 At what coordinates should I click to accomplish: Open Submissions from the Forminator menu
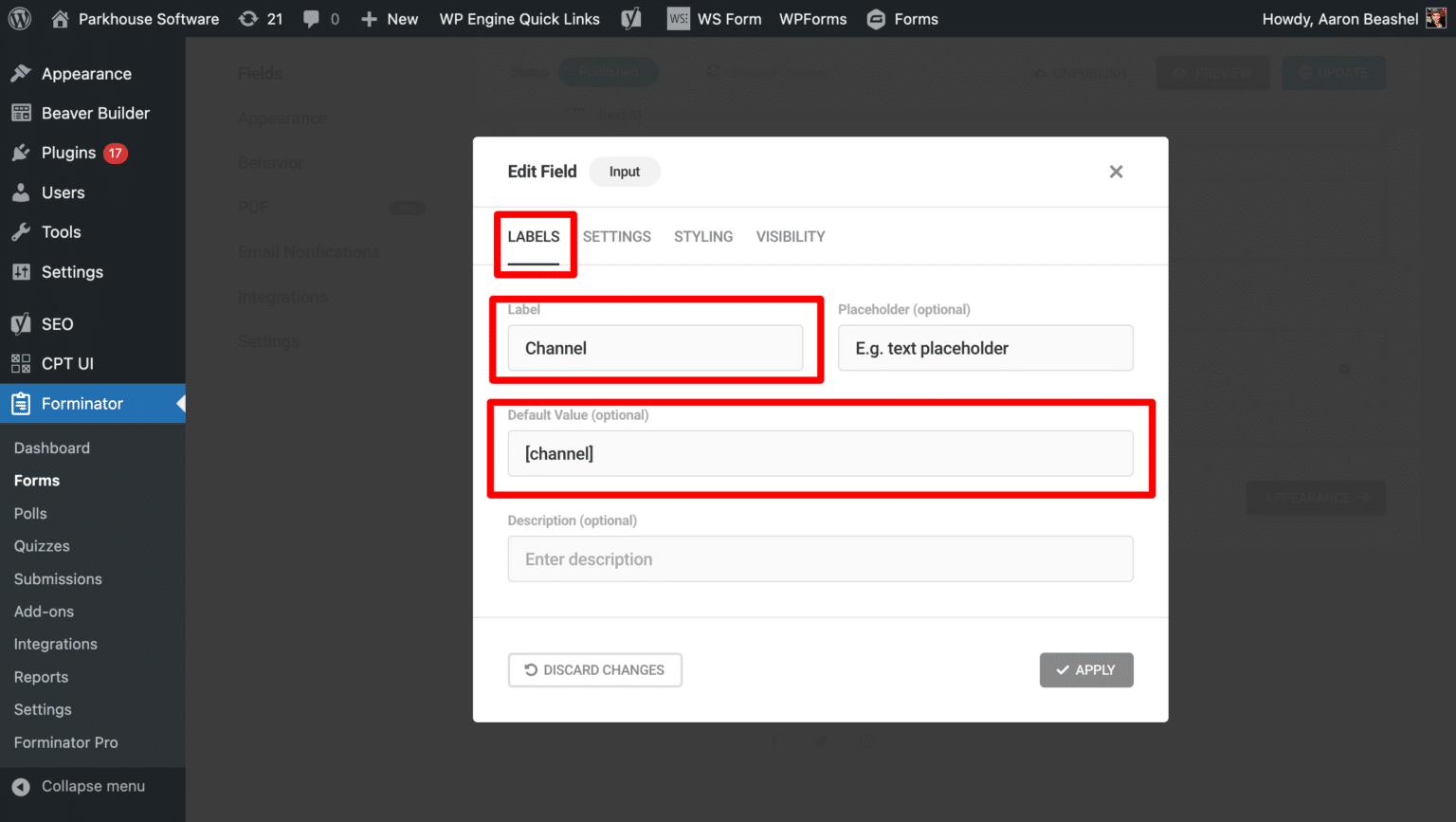pyautogui.click(x=58, y=578)
